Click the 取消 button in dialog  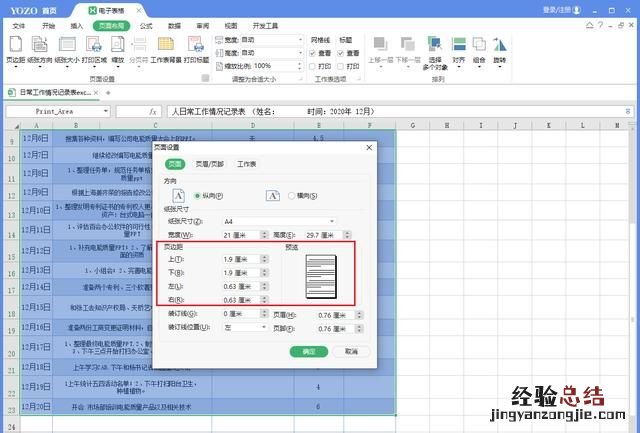(x=350, y=351)
